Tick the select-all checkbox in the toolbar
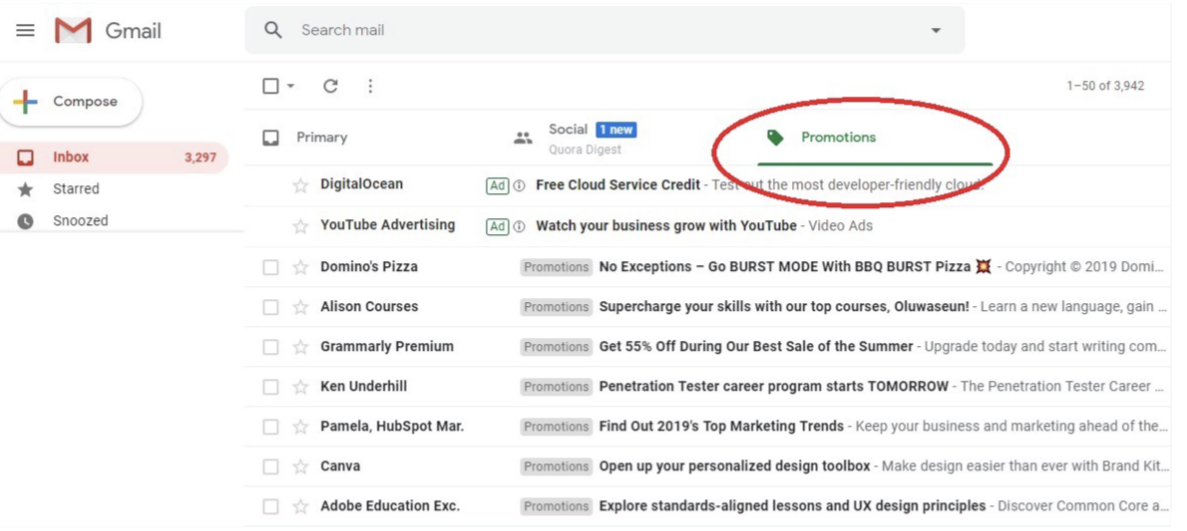 click(x=270, y=86)
